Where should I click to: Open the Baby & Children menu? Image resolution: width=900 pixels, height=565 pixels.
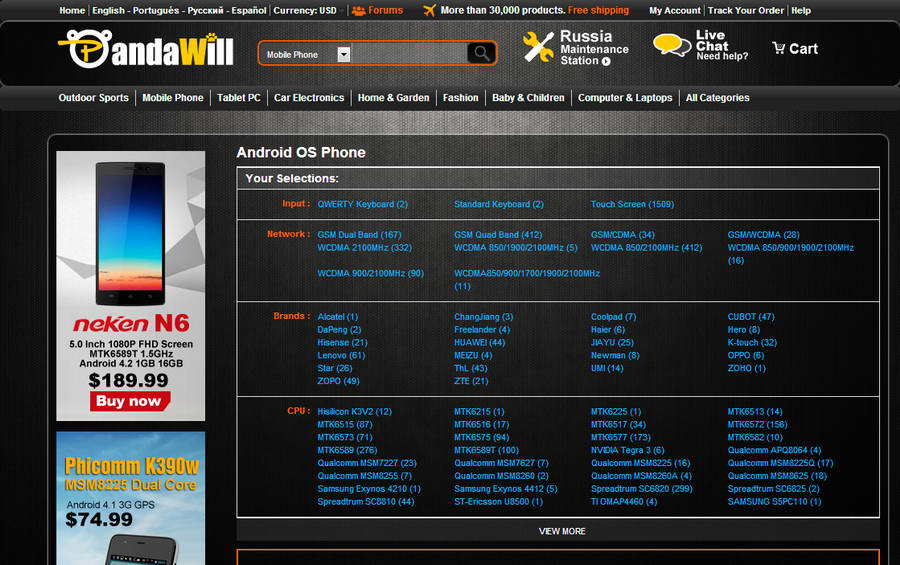(528, 98)
